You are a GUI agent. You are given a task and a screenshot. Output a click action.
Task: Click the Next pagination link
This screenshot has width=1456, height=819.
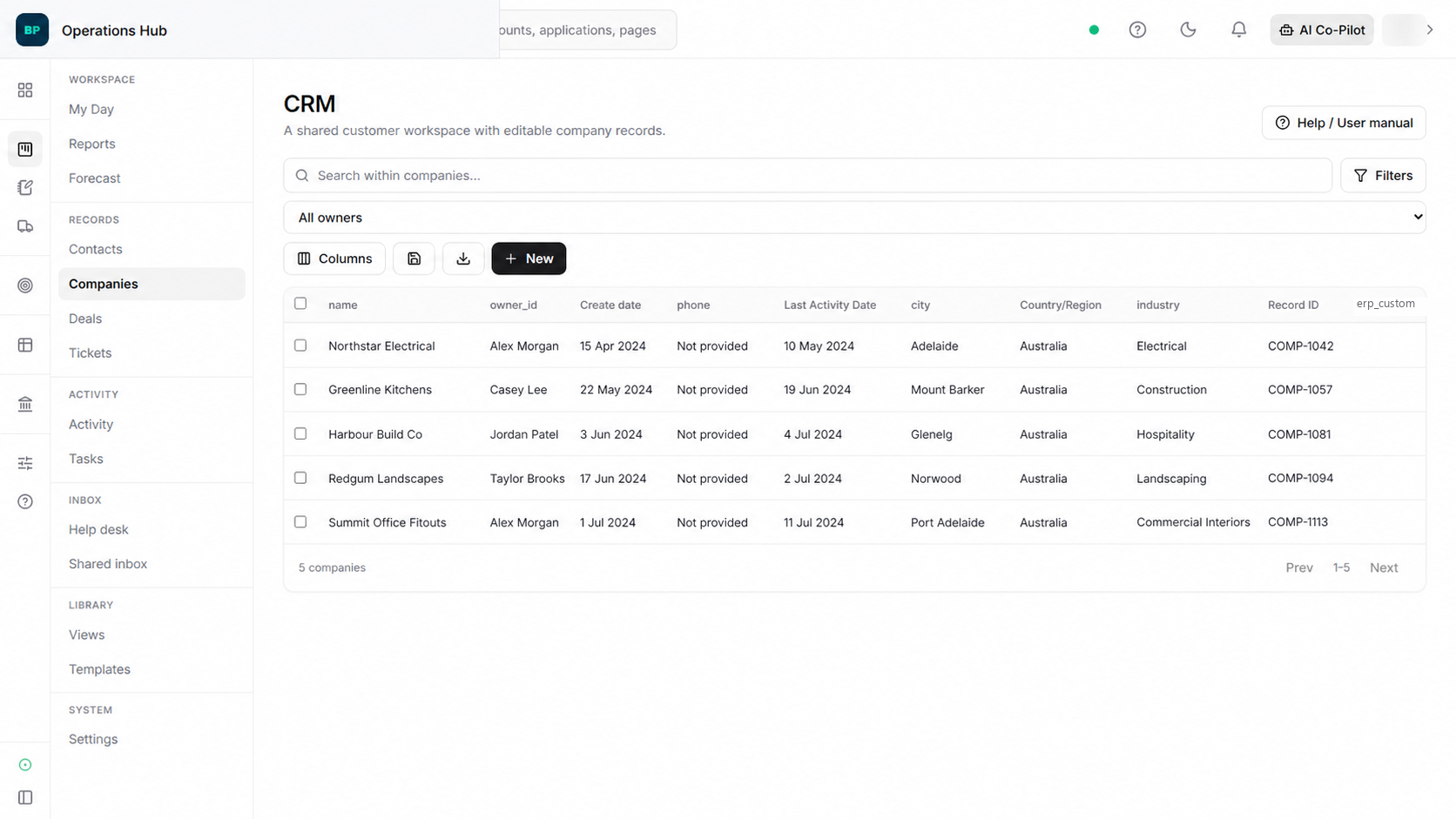1384,567
